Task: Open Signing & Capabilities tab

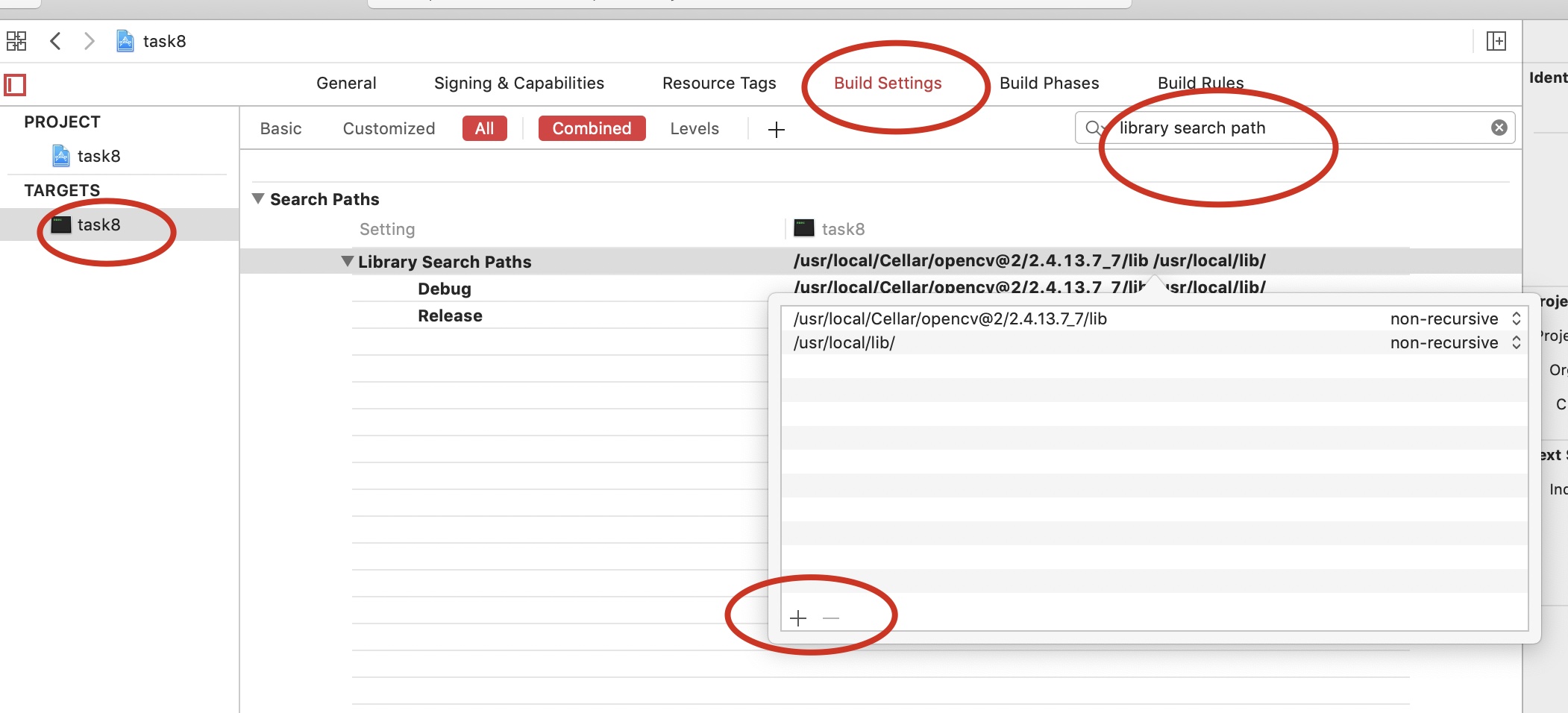Action: [519, 83]
